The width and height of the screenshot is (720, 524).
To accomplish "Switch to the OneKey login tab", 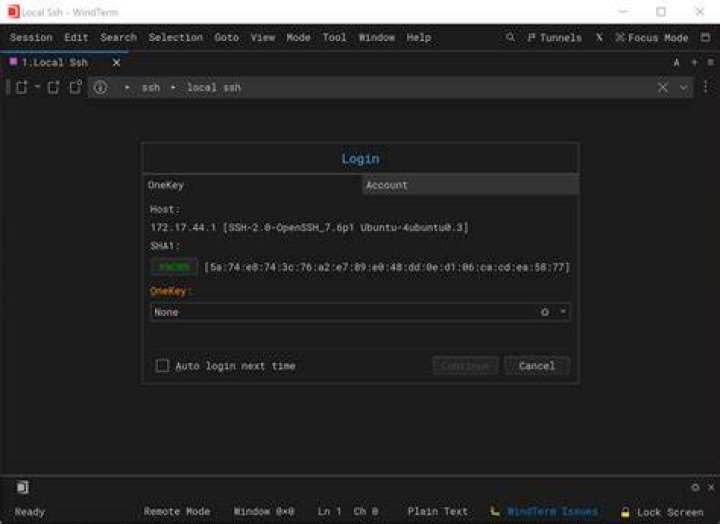I will pyautogui.click(x=252, y=185).
